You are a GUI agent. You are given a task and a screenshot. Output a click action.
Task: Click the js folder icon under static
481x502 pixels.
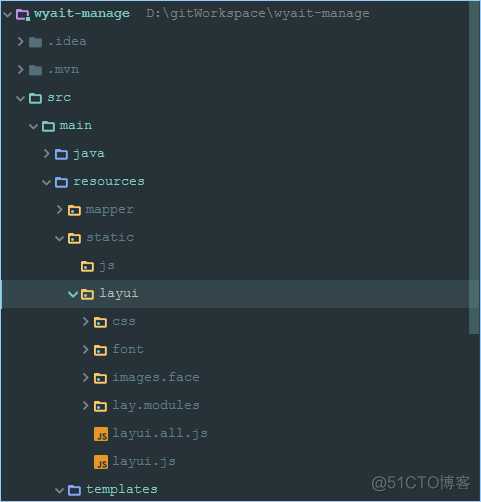87,266
